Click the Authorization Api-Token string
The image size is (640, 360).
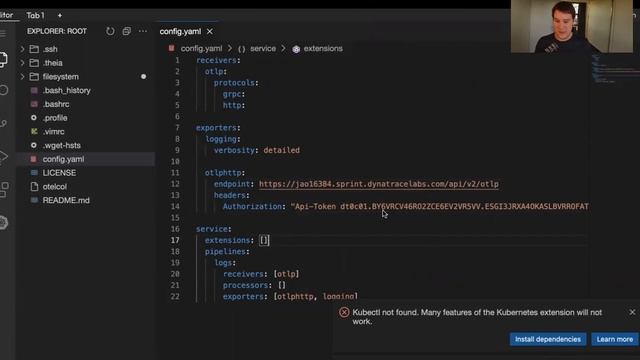coord(440,207)
